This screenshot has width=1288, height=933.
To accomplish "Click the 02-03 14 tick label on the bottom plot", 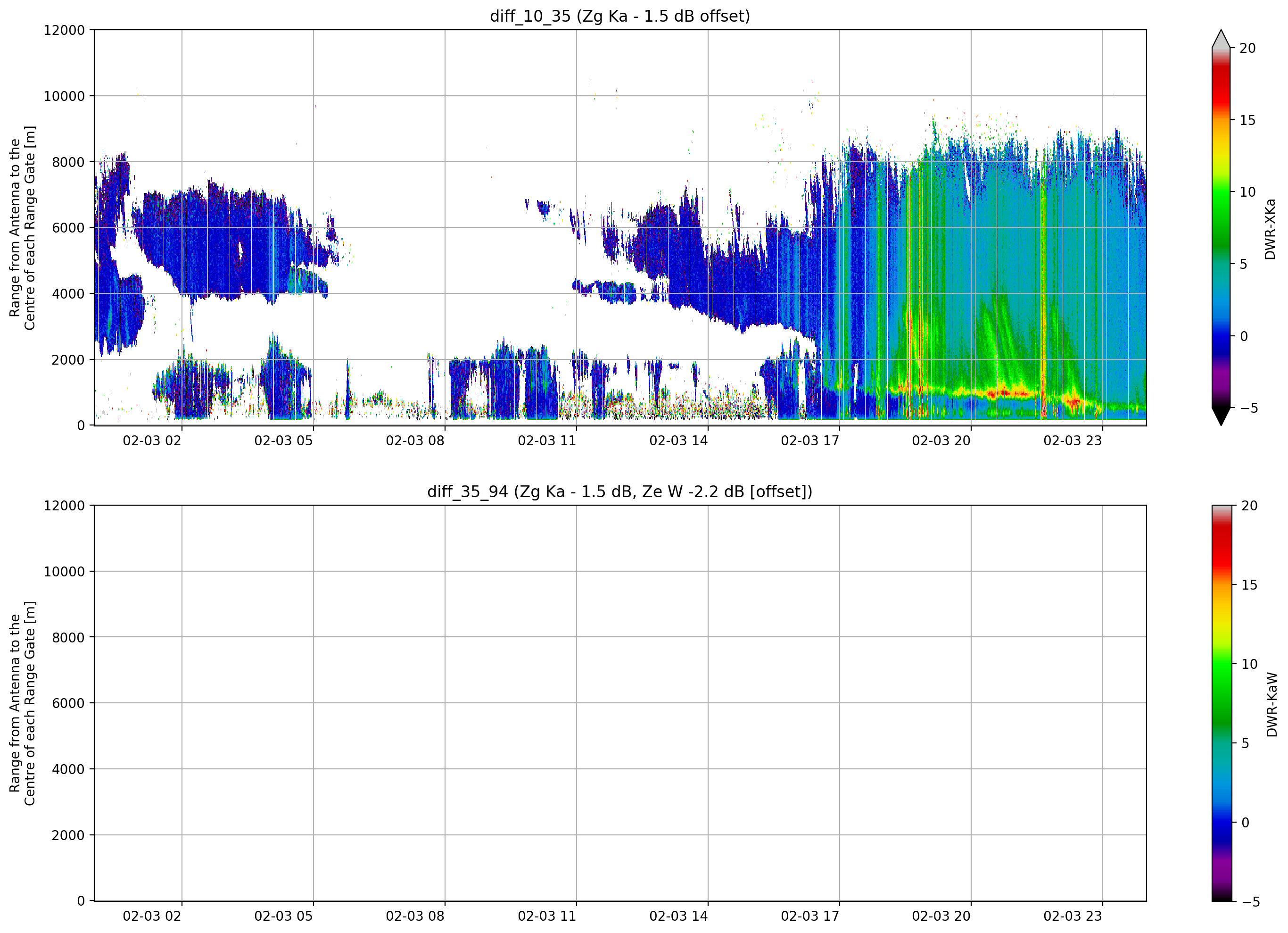I will click(678, 916).
